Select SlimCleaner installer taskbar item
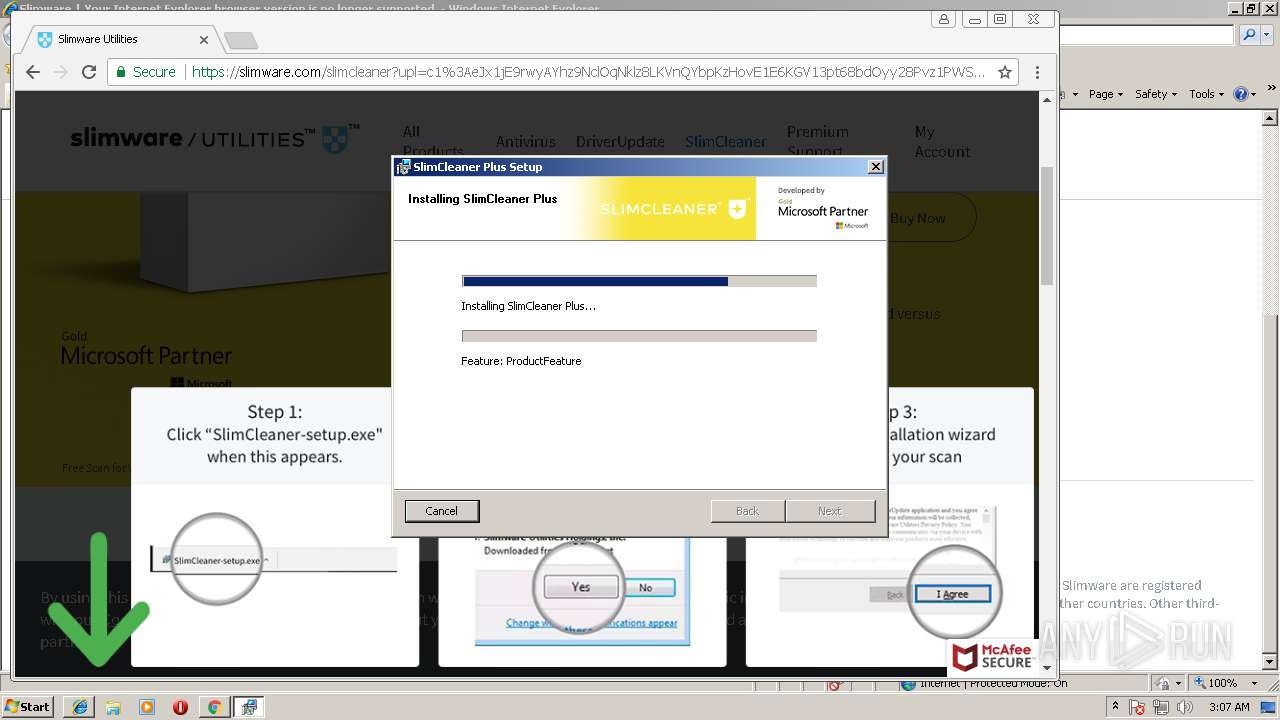This screenshot has height=720, width=1280. point(248,707)
